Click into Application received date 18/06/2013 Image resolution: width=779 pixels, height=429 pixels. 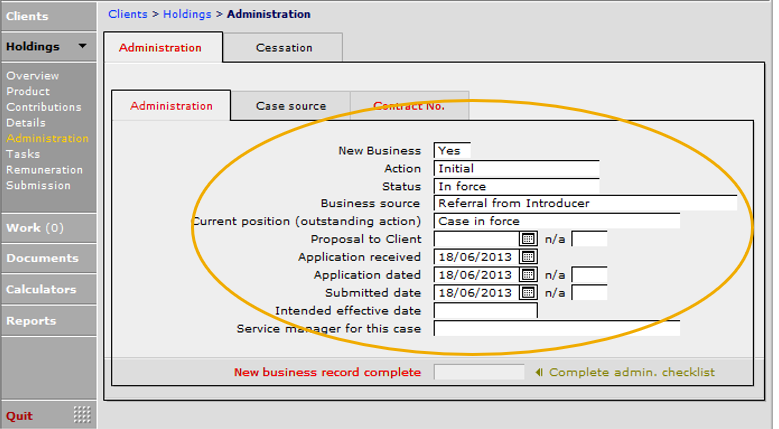point(476,257)
